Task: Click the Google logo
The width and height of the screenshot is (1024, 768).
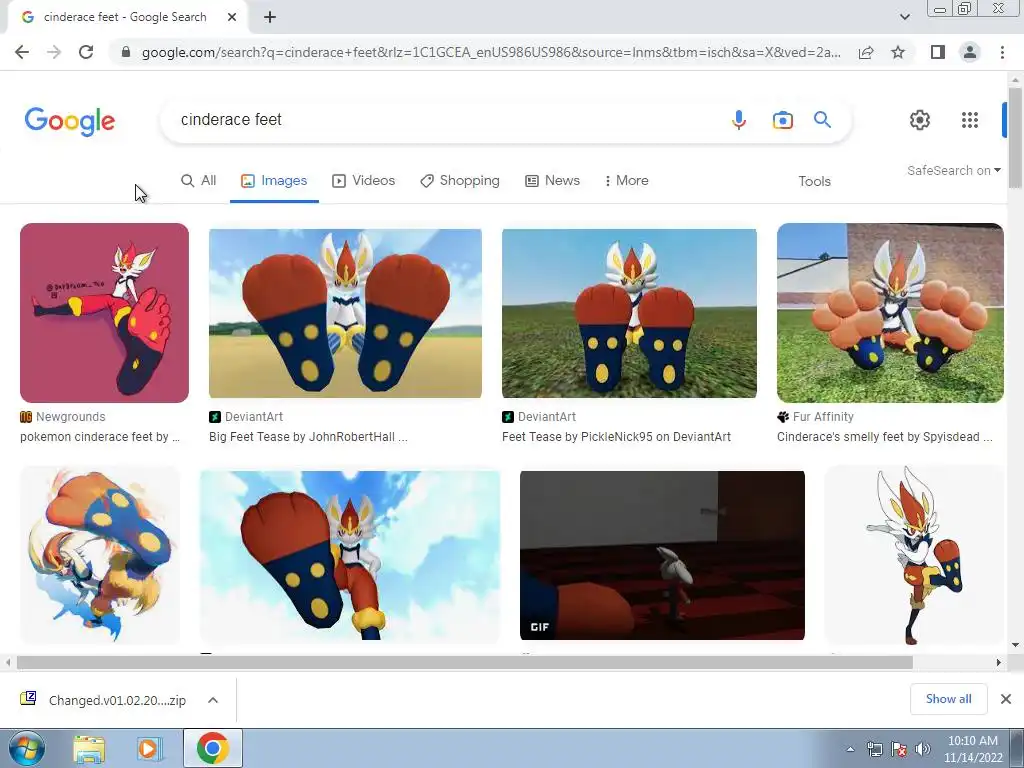Action: [70, 121]
